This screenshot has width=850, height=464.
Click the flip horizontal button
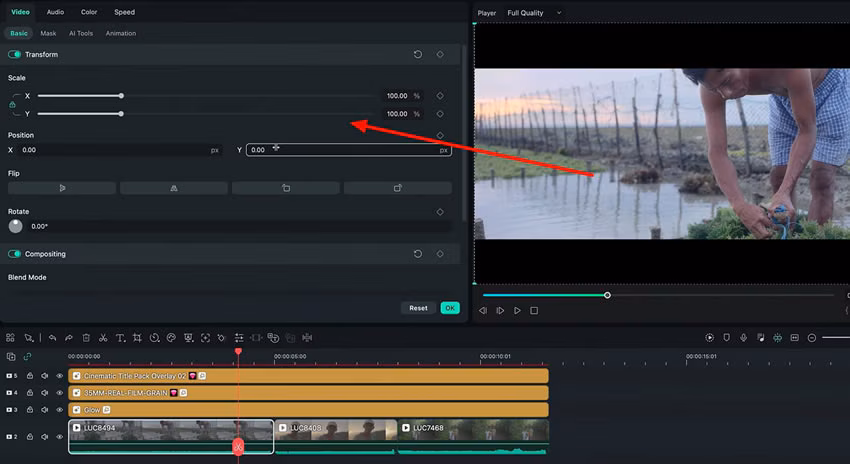(x=62, y=188)
